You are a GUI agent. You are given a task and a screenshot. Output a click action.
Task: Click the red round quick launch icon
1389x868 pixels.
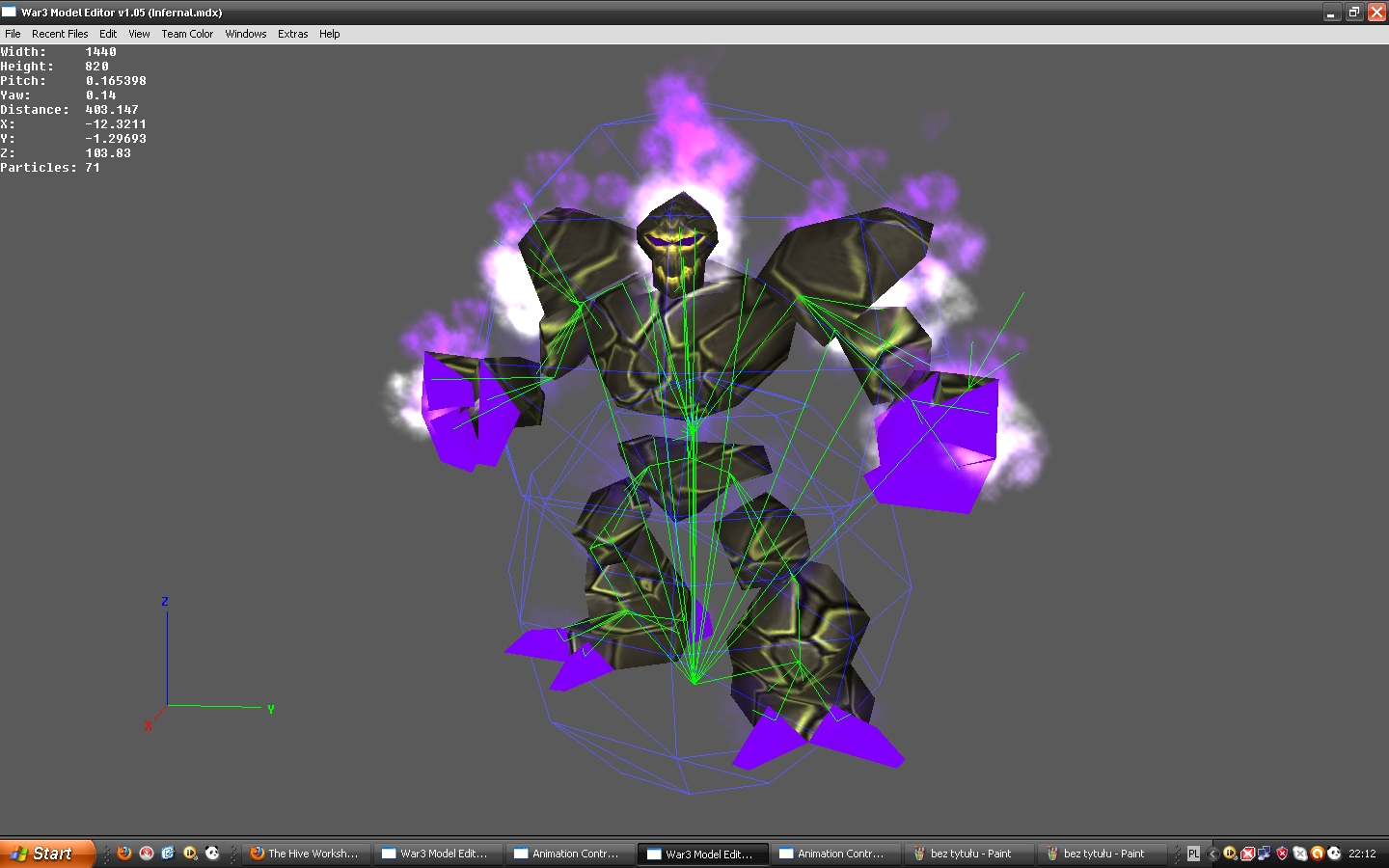[x=147, y=854]
